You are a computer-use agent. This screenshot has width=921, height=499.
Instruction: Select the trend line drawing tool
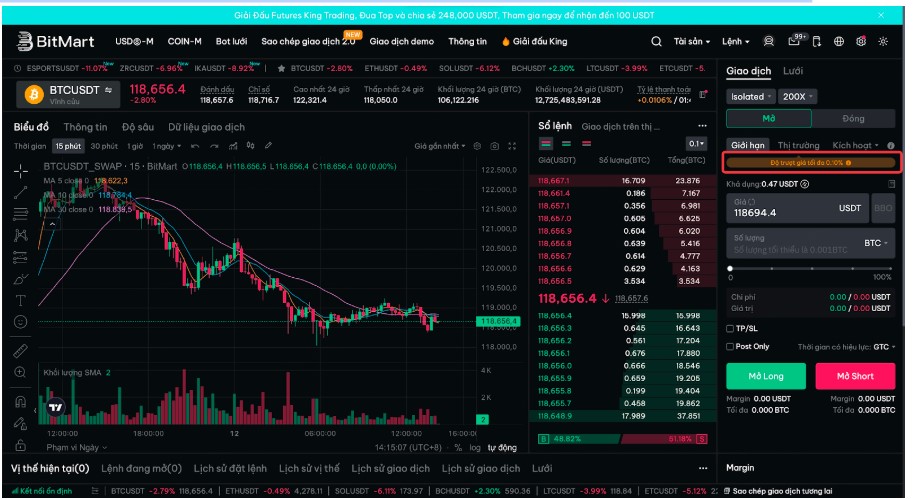click(x=21, y=192)
